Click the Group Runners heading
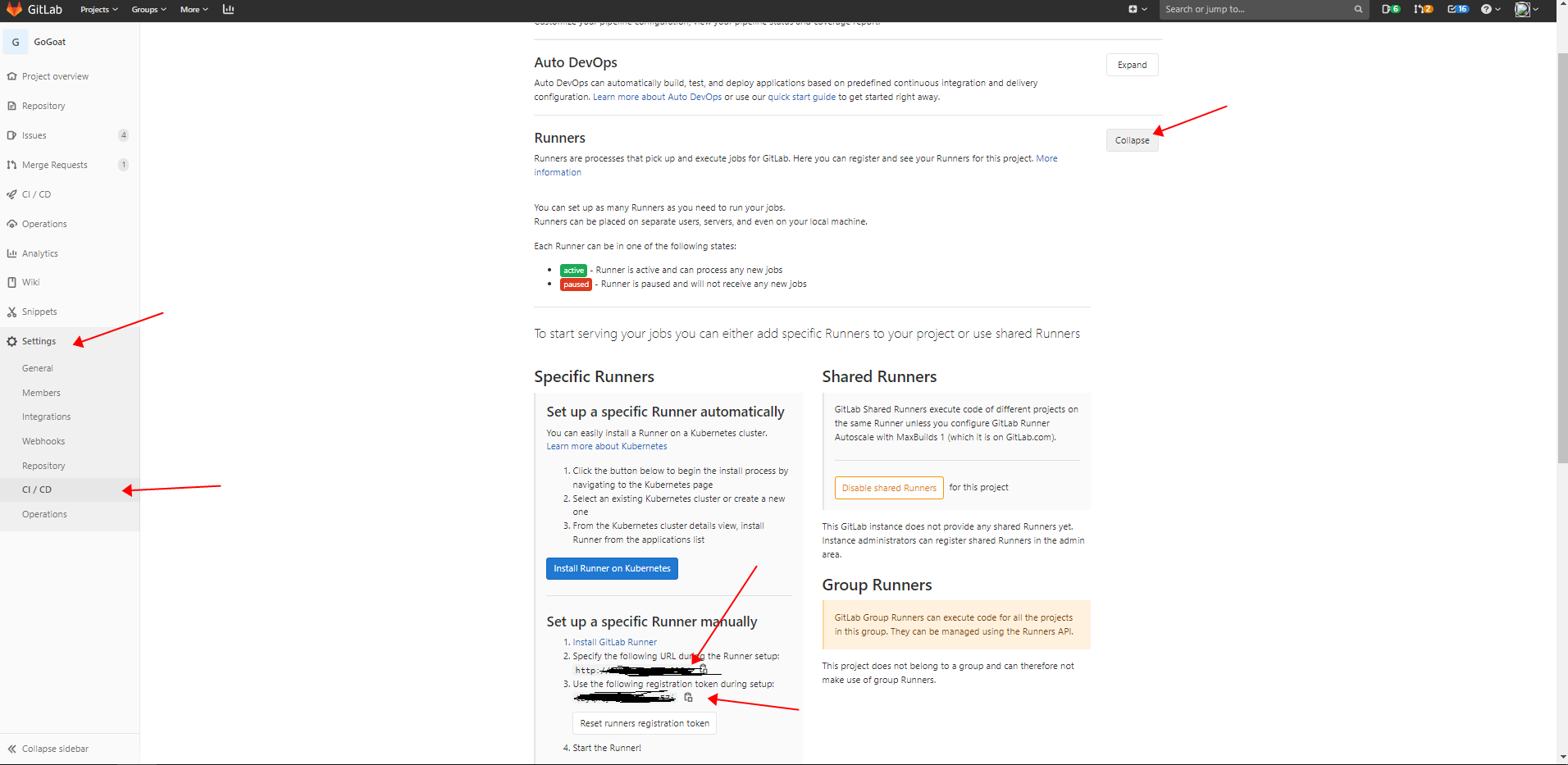Image resolution: width=1568 pixels, height=765 pixels. (877, 585)
